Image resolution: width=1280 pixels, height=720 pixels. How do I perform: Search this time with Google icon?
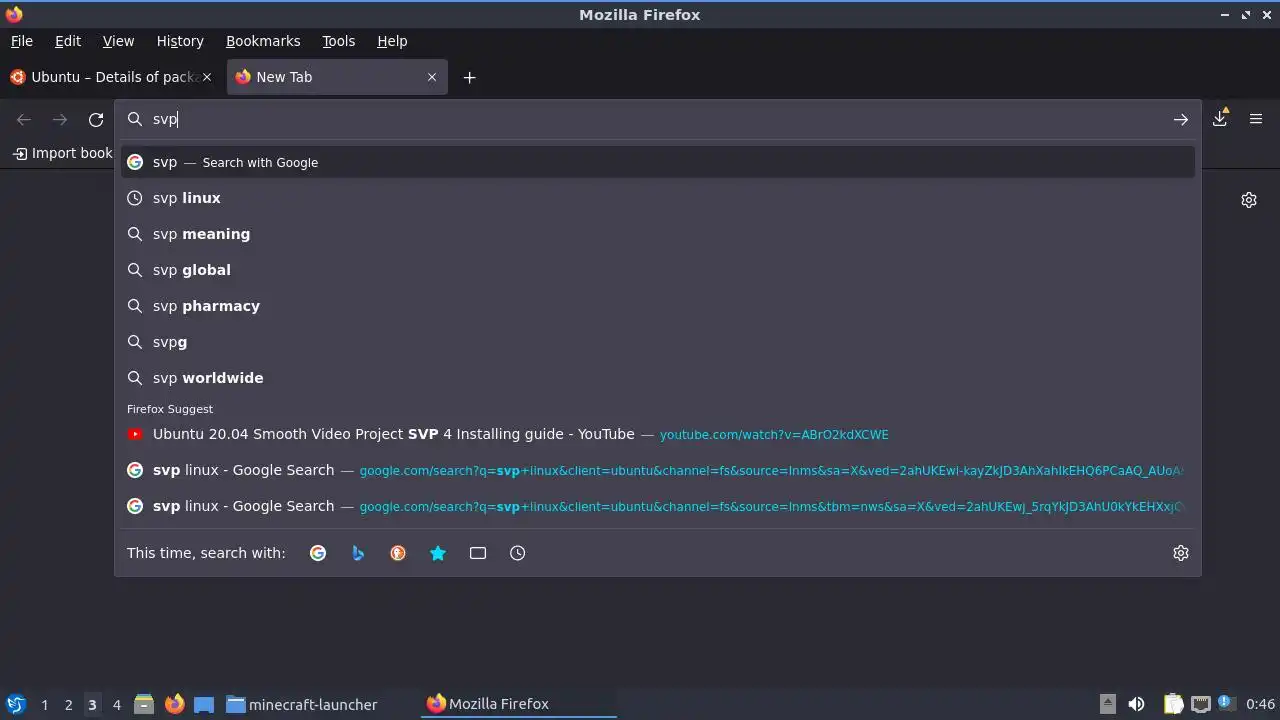pos(318,553)
